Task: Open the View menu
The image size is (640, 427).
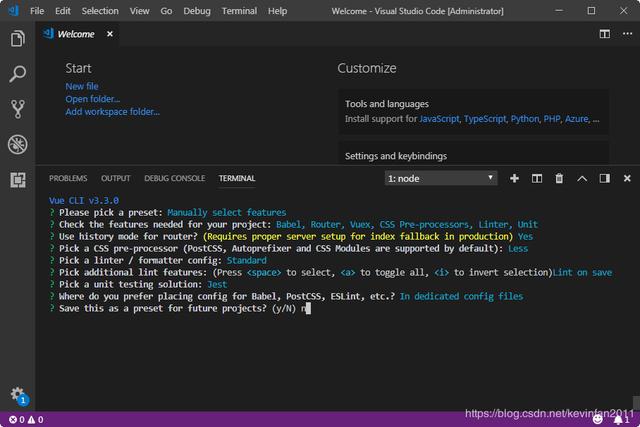Action: [139, 11]
